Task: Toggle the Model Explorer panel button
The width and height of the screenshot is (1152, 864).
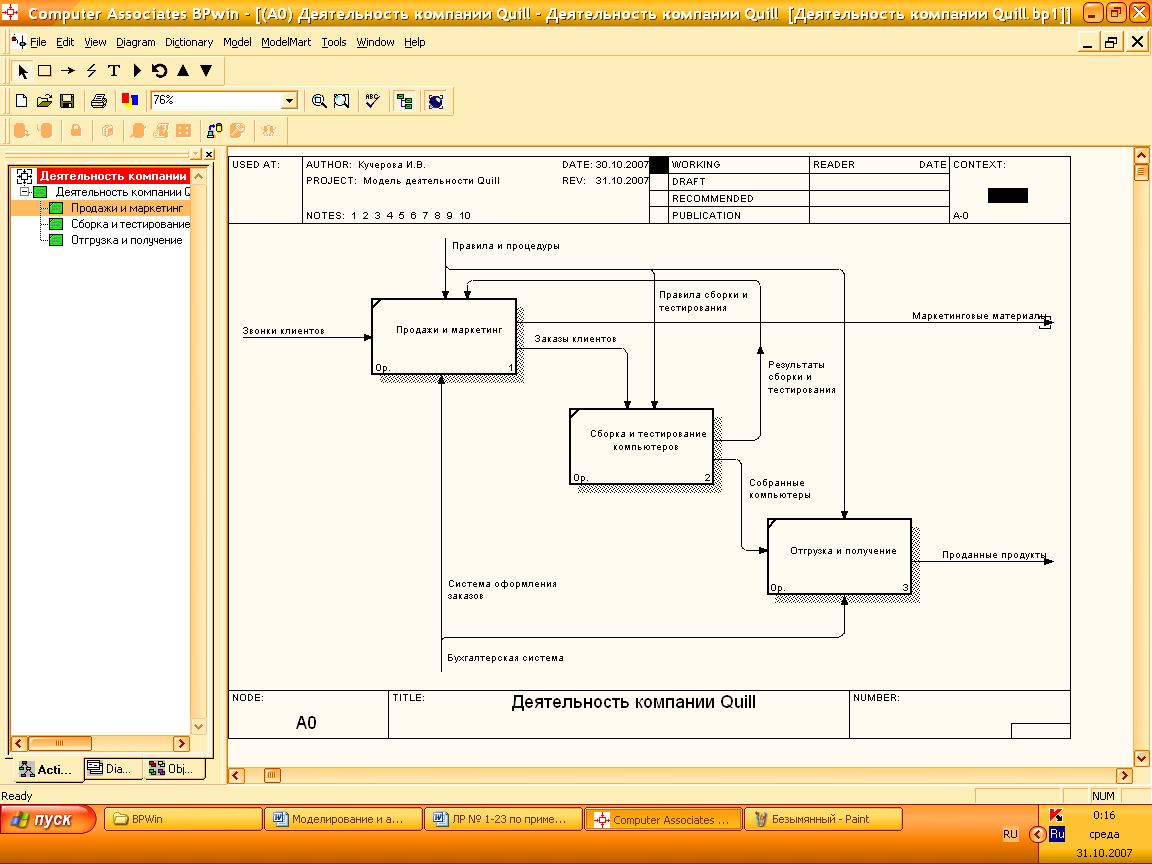Action: click(x=404, y=101)
